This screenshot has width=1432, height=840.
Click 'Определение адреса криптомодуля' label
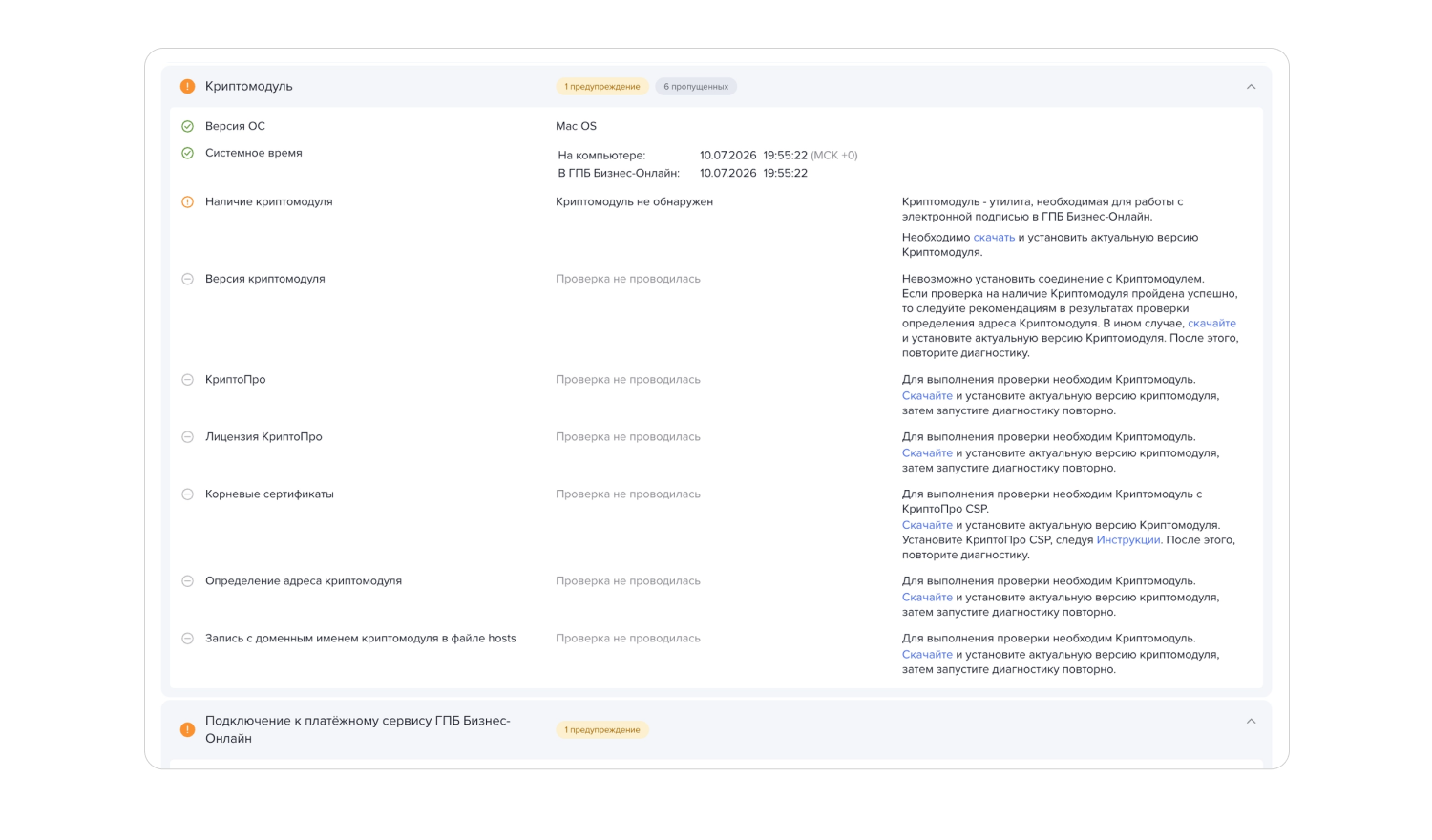(x=304, y=581)
